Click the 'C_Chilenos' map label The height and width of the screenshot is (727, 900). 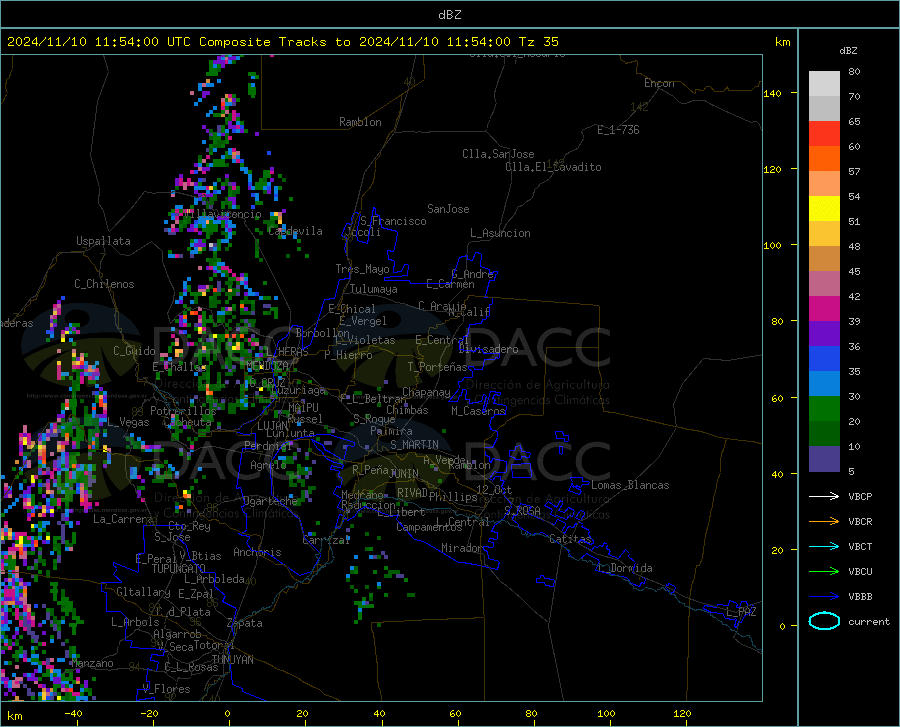(104, 284)
